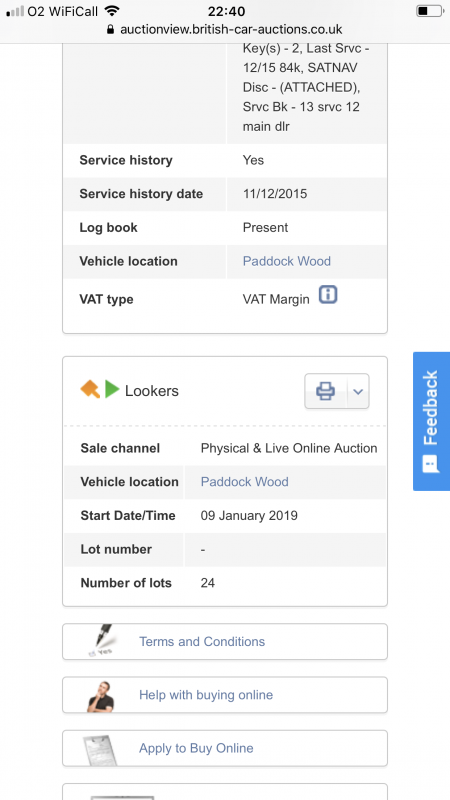Click the padlock icon in address bar
The height and width of the screenshot is (800, 450).
click(110, 30)
